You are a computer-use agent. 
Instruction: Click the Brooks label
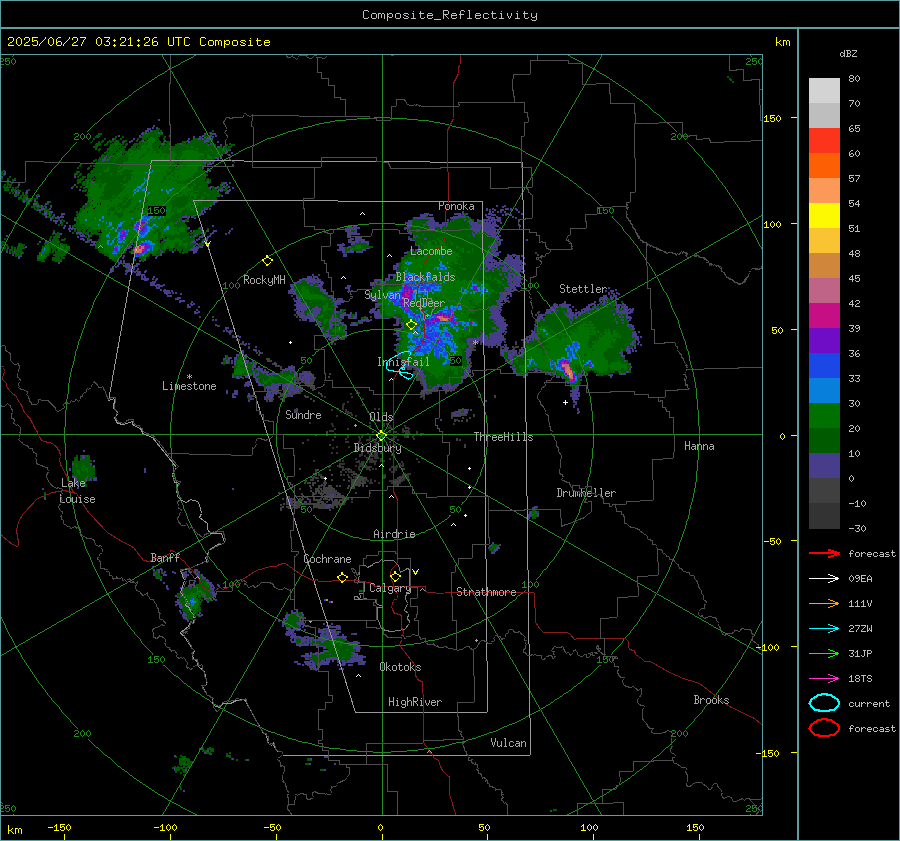[x=711, y=700]
